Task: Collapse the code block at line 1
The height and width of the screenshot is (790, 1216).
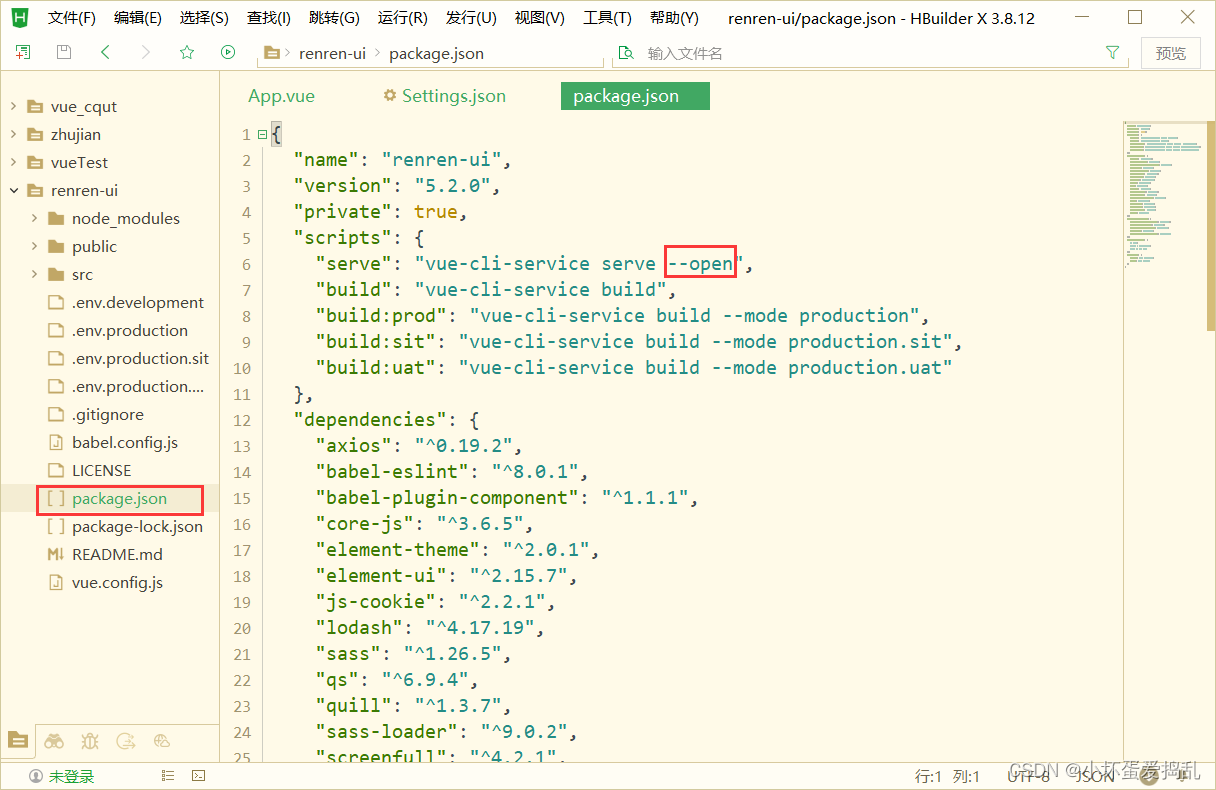Action: (x=261, y=133)
